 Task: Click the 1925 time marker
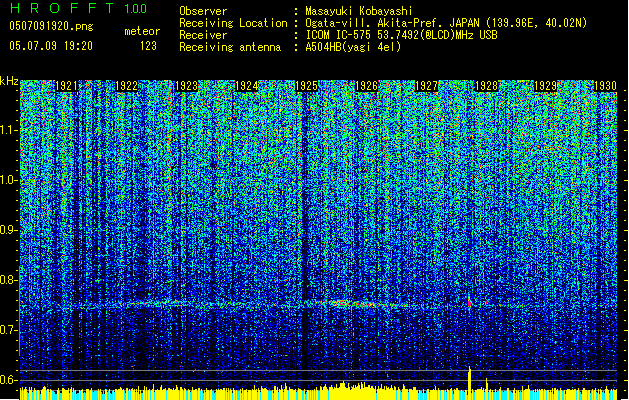(x=306, y=86)
